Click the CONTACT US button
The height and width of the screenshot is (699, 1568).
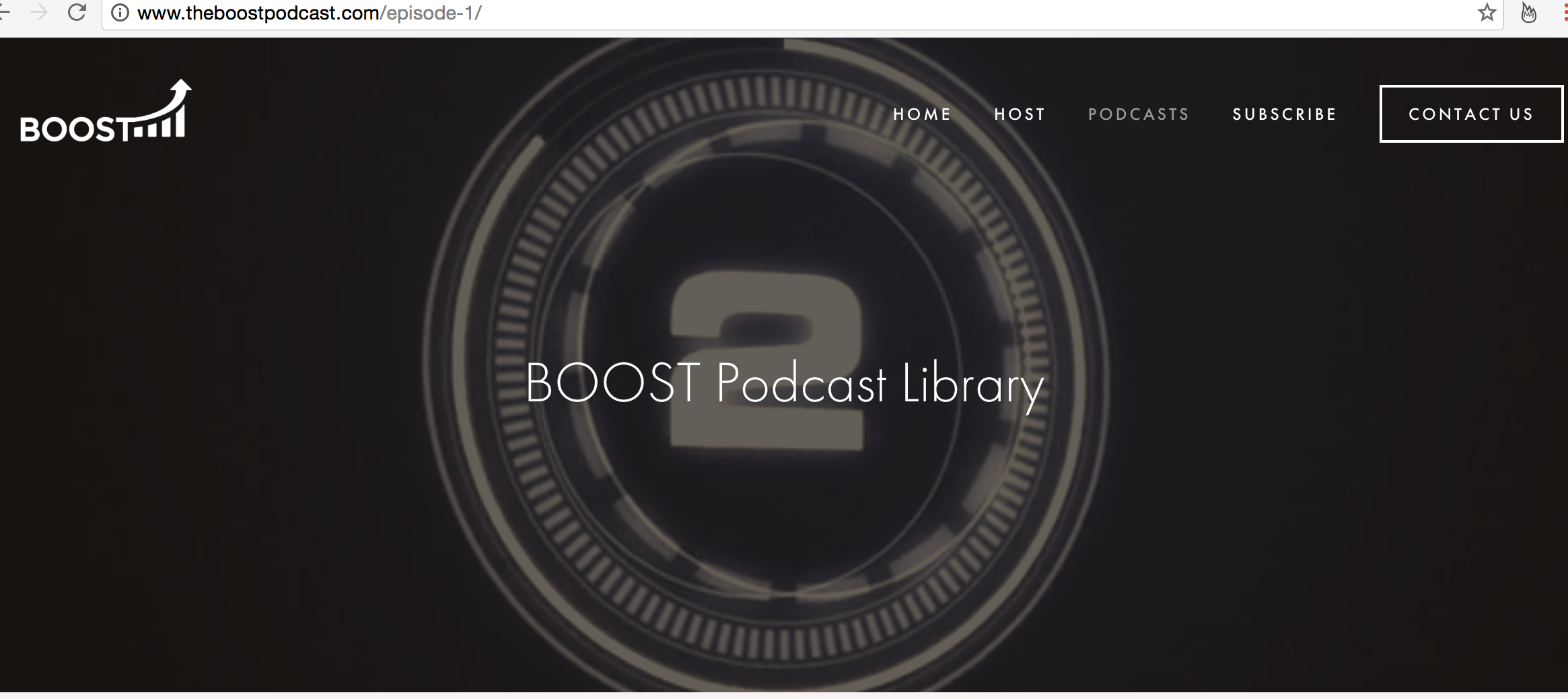click(1471, 114)
